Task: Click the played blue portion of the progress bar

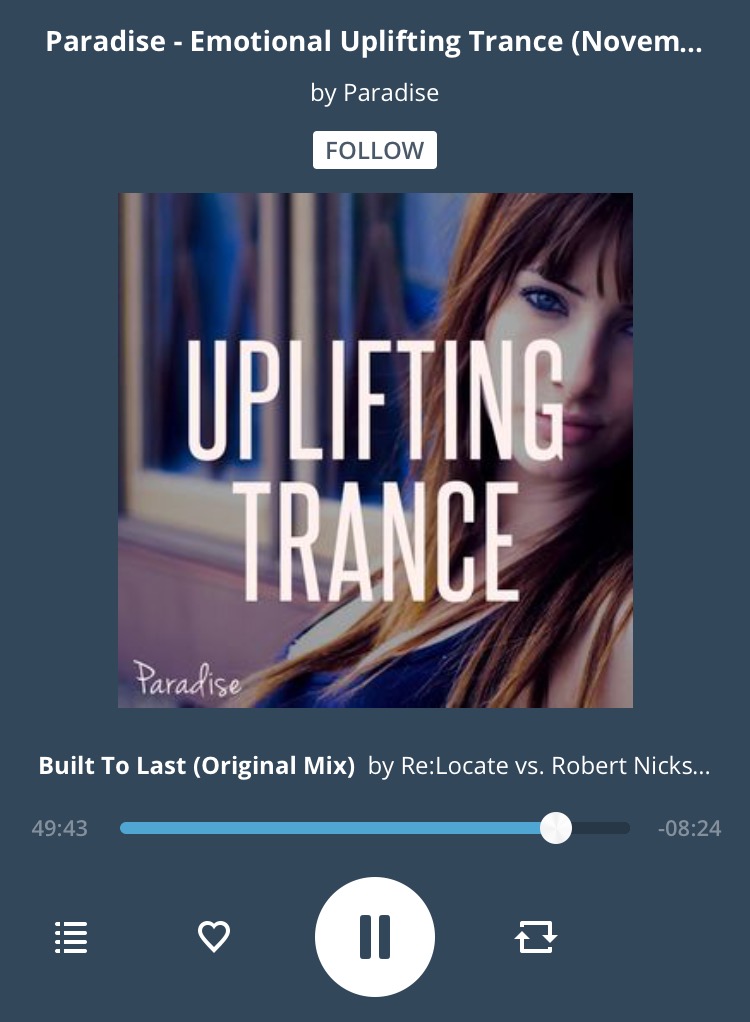Action: pyautogui.click(x=330, y=828)
